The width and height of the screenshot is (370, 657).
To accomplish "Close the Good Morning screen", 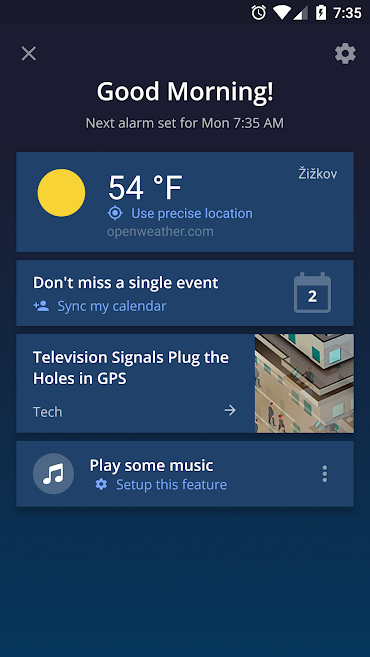I will 29,54.
